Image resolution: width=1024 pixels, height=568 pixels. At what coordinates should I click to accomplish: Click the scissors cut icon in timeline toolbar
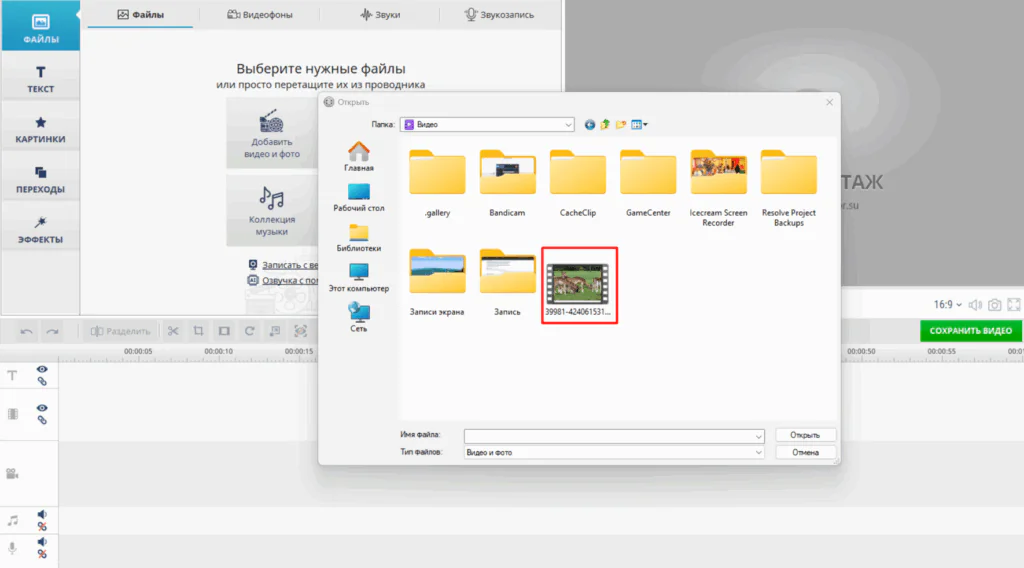click(x=173, y=331)
